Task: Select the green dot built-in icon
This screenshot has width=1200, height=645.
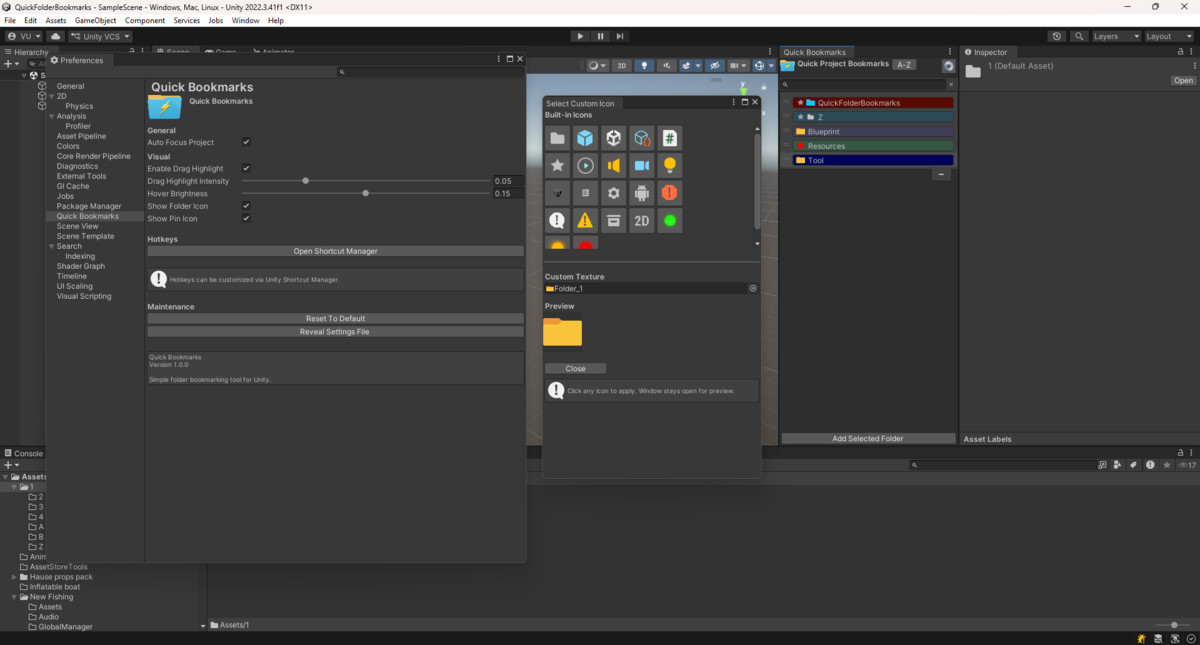Action: (x=670, y=221)
